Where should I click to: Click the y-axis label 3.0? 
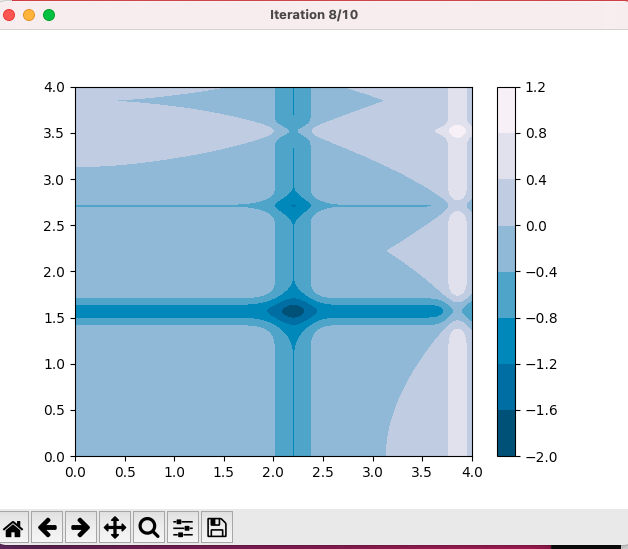[54, 180]
